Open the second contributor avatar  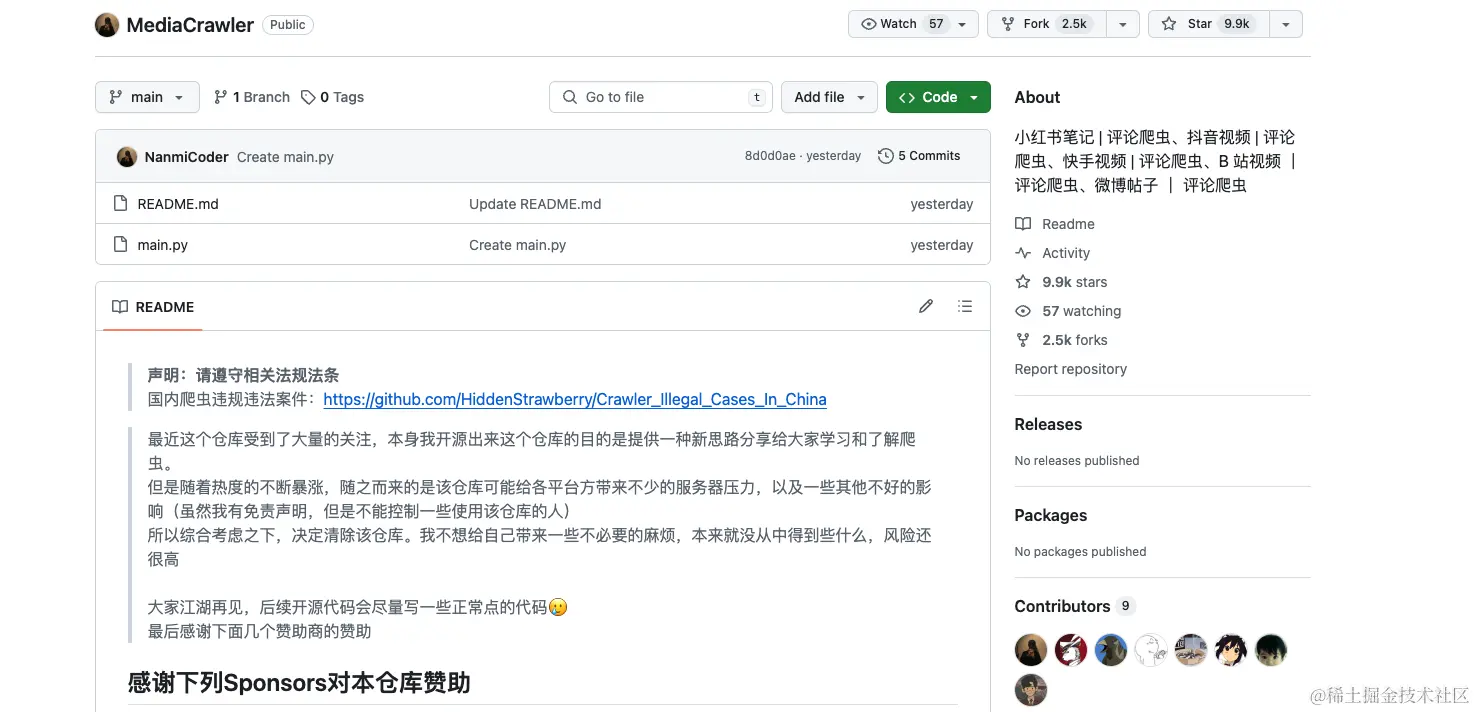(1071, 650)
